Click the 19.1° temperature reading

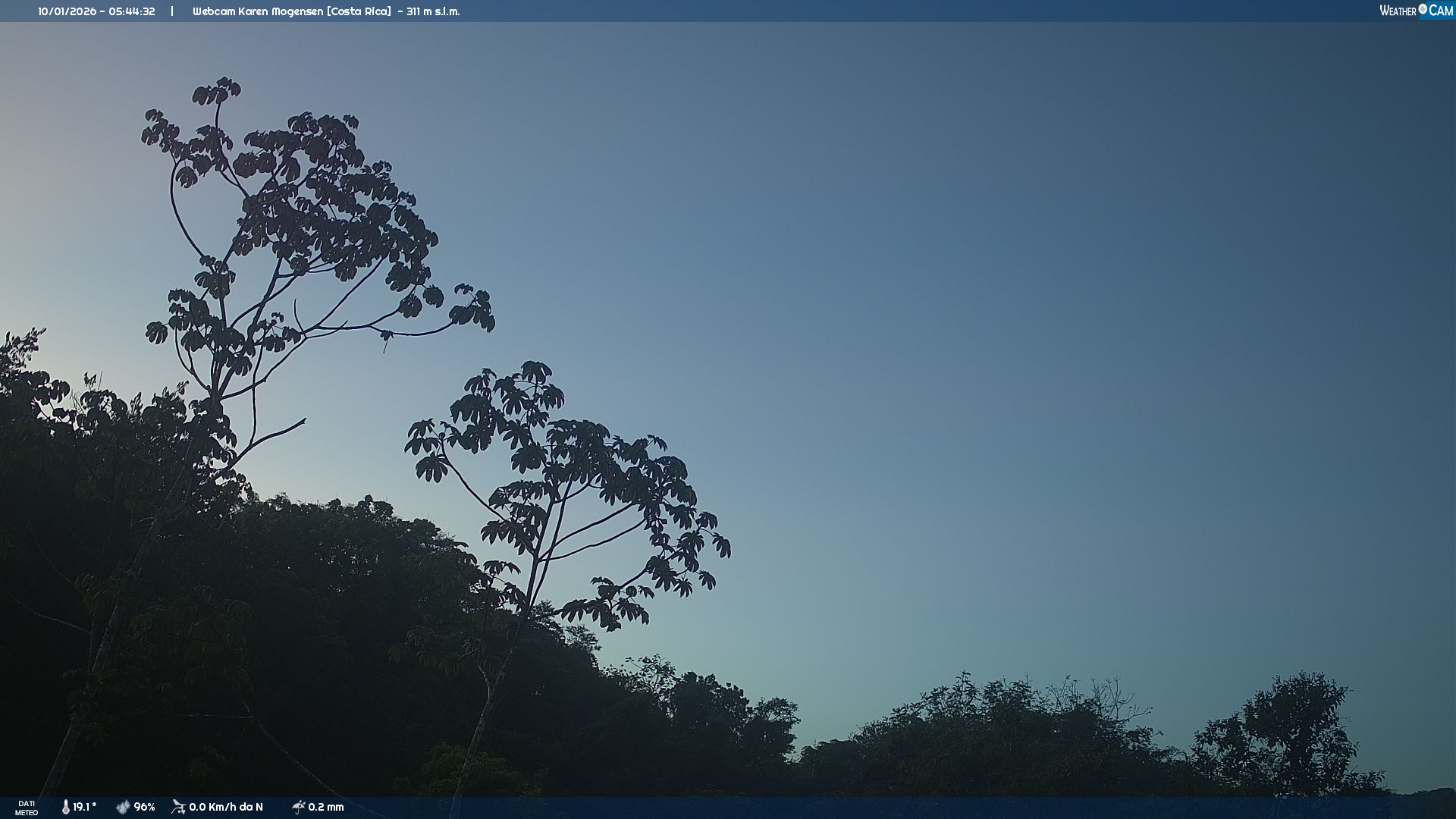[84, 807]
